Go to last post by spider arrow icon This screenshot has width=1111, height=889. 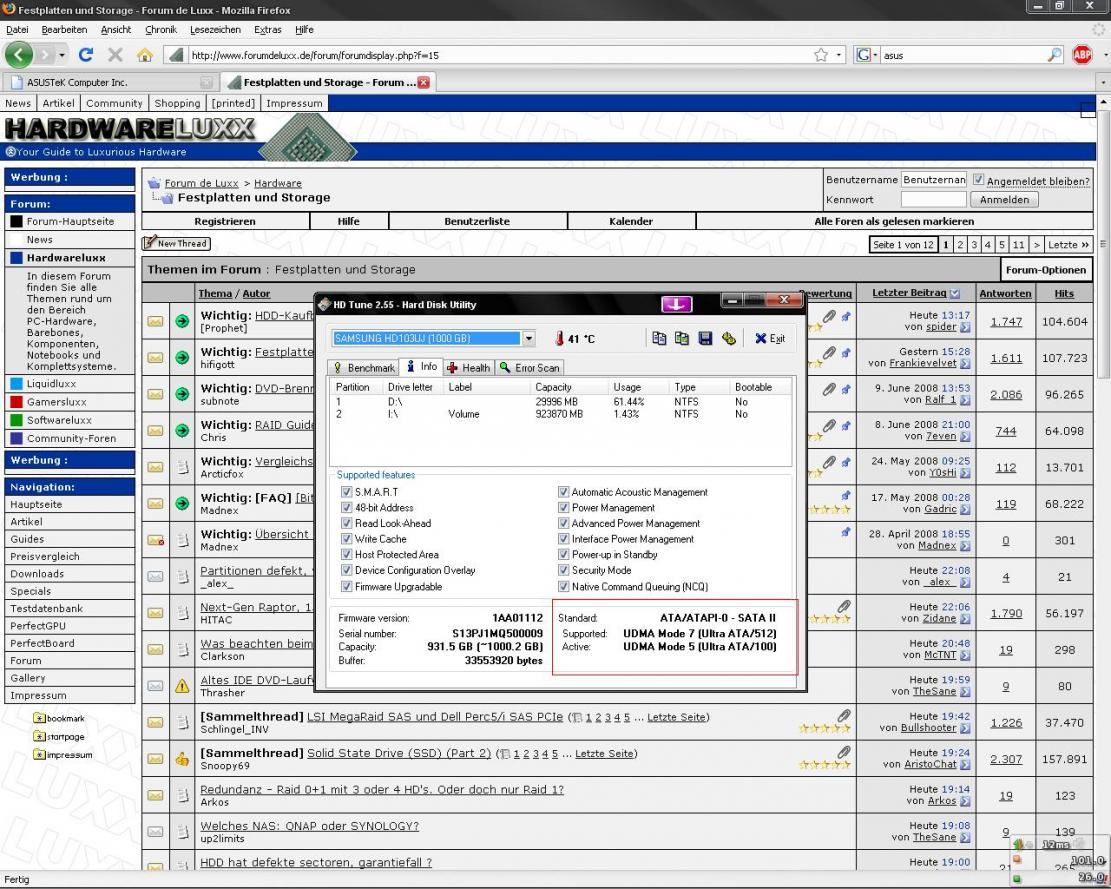click(x=965, y=327)
